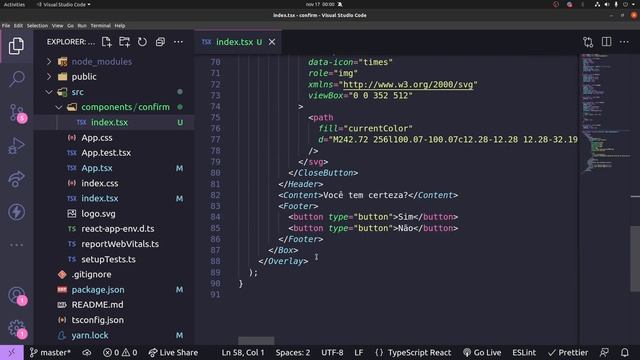Synchronize changes cloud icon in status bar
Image resolution: width=640 pixels, height=360 pixels.
pyautogui.click(x=87, y=352)
